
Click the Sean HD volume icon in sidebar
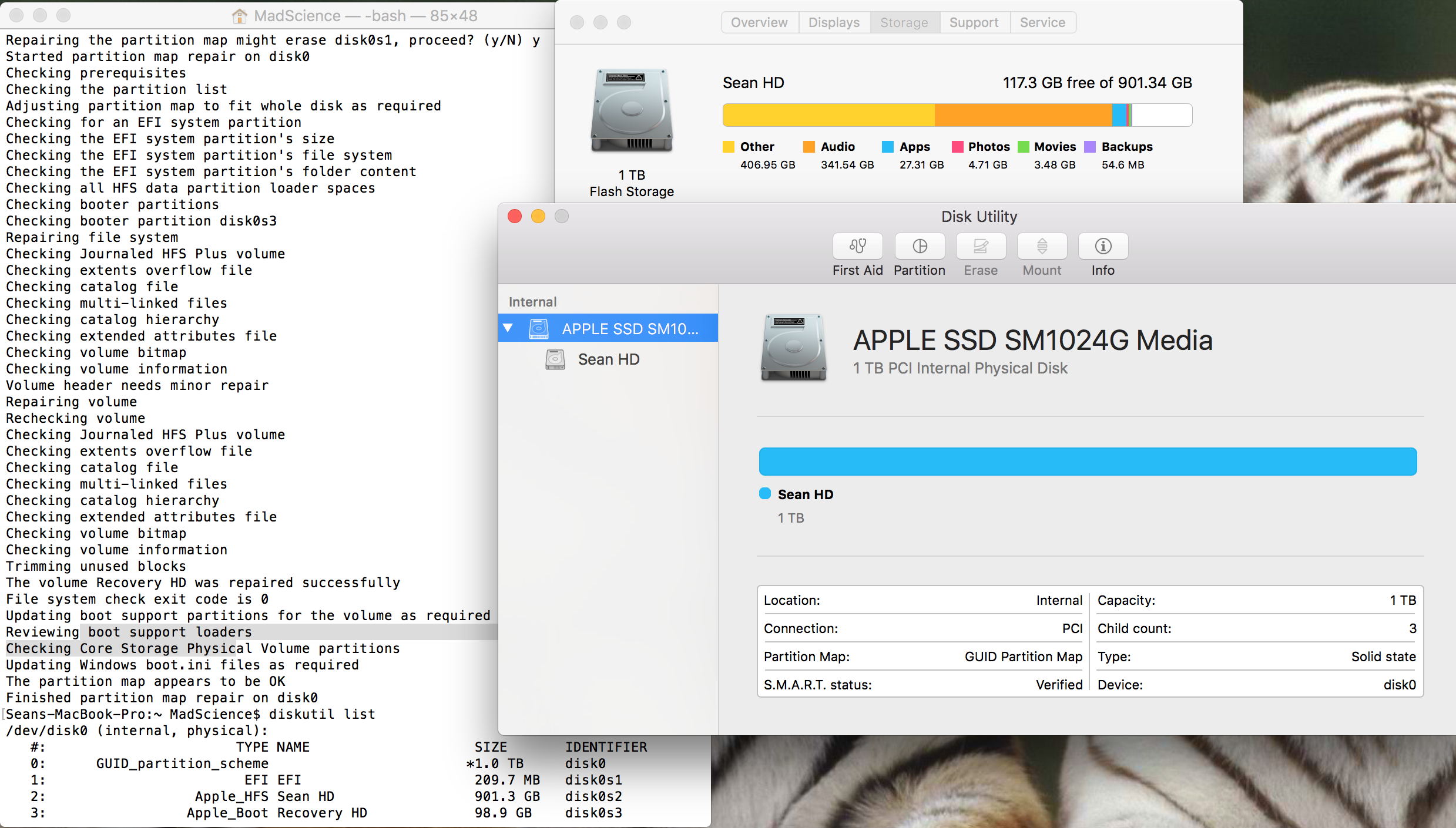pyautogui.click(x=555, y=359)
